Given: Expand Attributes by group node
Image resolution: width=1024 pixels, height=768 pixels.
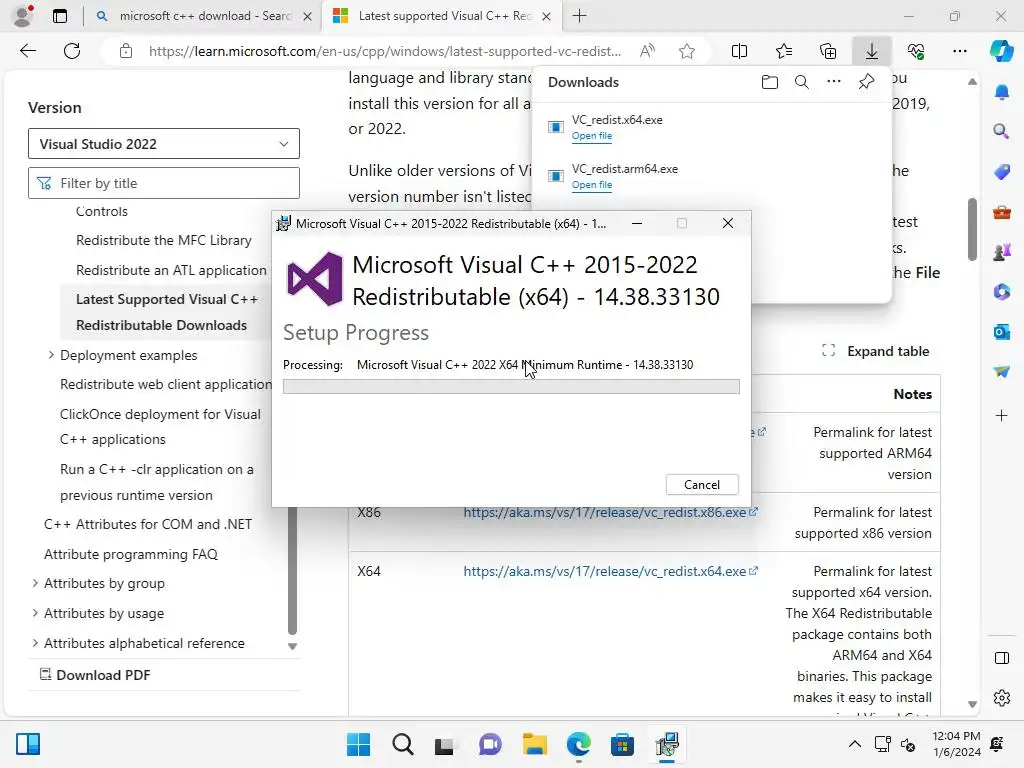Looking at the screenshot, I should click(35, 583).
